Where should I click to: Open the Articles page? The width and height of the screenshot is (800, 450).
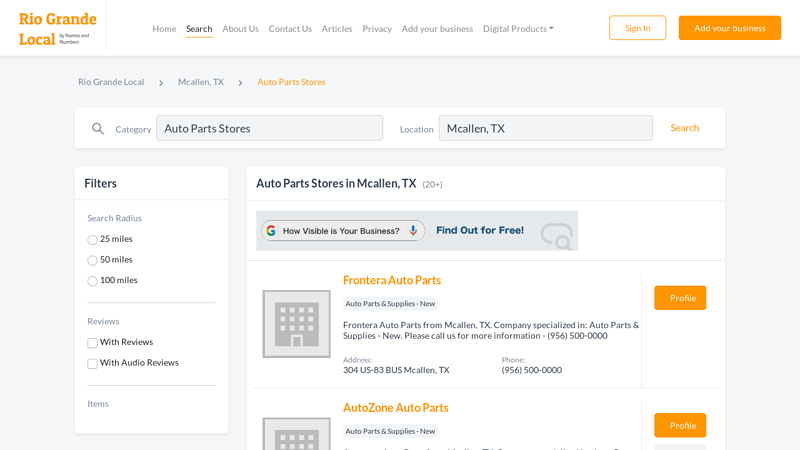337,29
